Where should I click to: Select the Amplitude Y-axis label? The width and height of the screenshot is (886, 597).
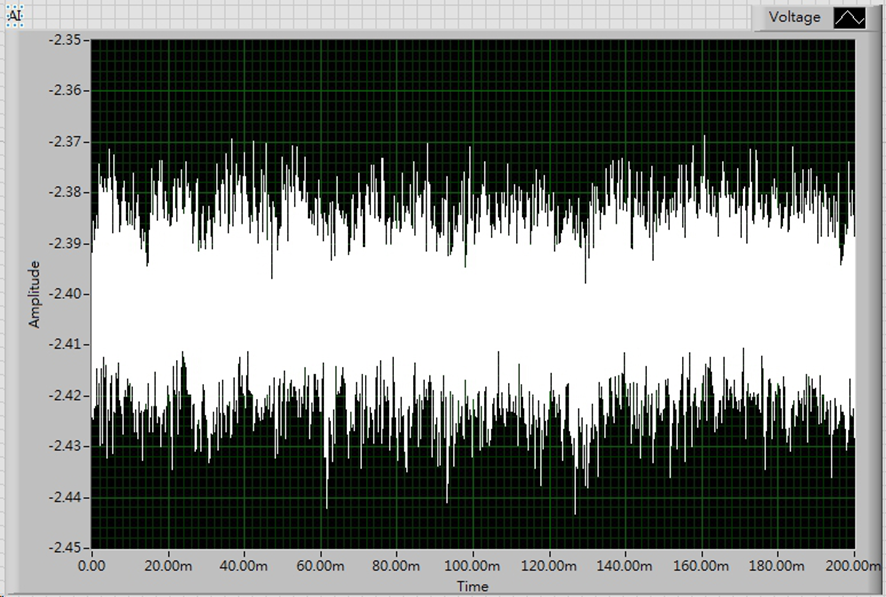35,294
